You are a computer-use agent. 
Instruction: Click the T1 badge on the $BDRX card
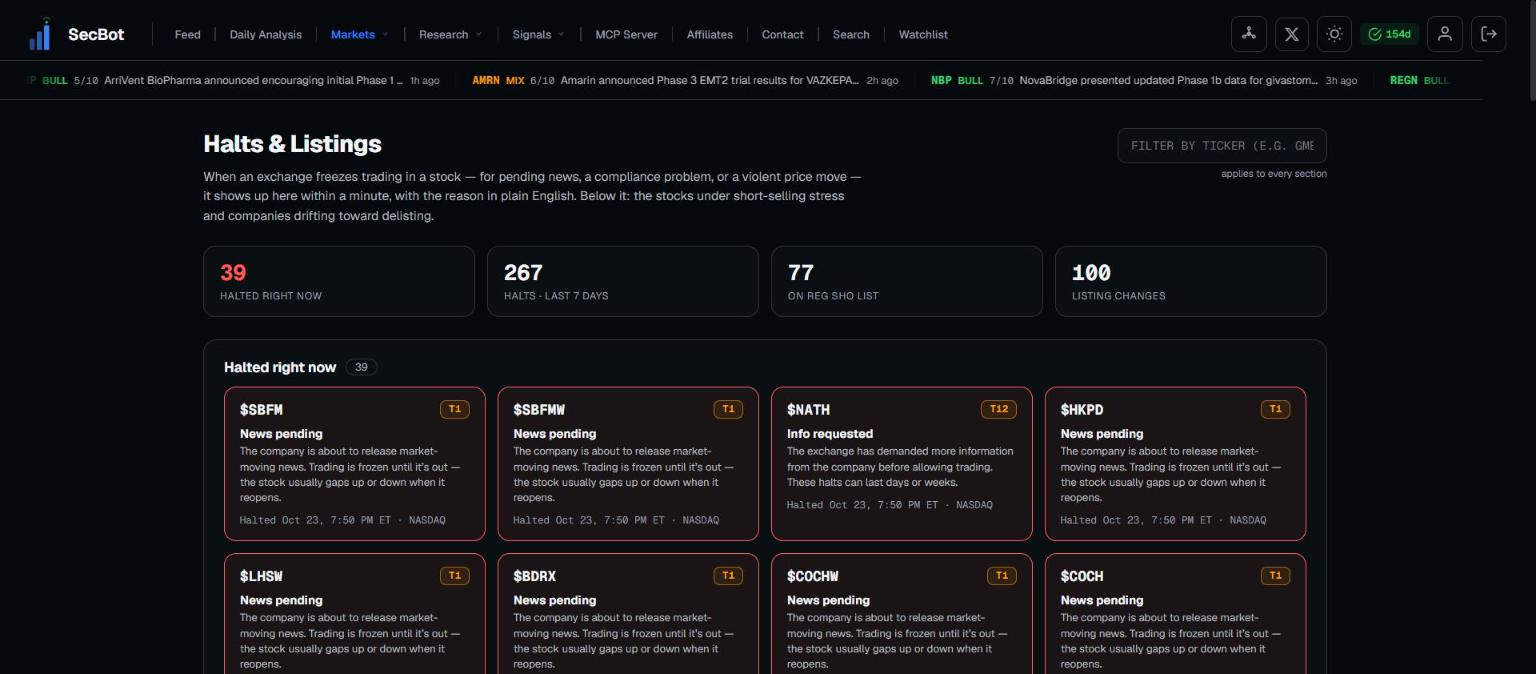pos(728,576)
